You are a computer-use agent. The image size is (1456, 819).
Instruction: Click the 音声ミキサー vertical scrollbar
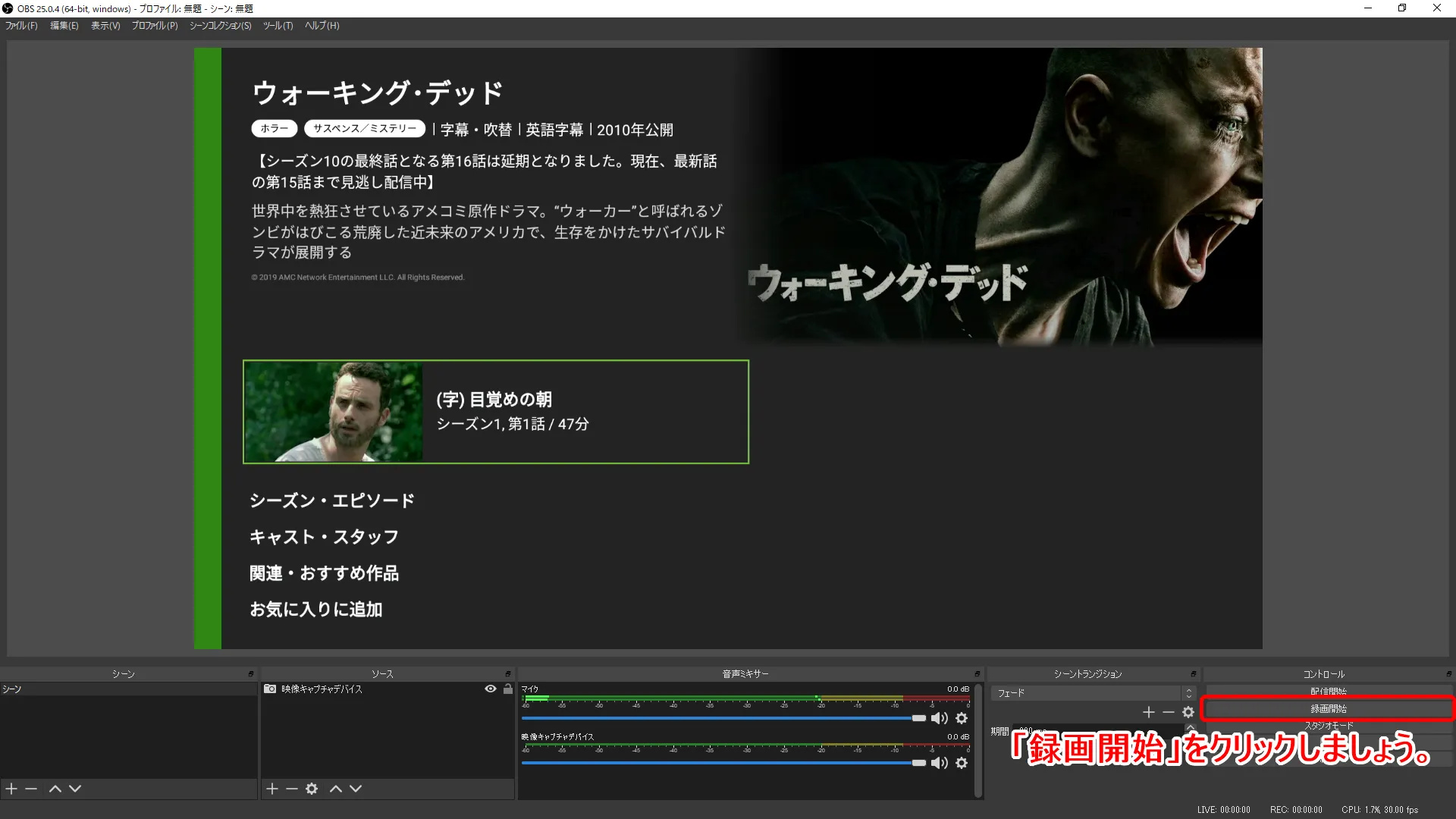pos(978,740)
